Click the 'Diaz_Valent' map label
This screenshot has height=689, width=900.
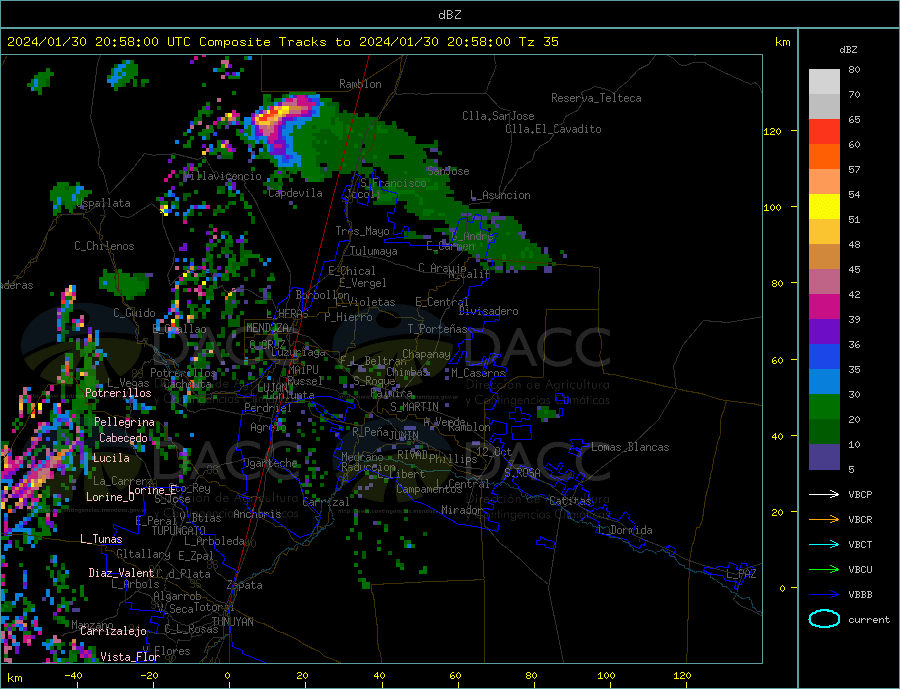coord(121,573)
